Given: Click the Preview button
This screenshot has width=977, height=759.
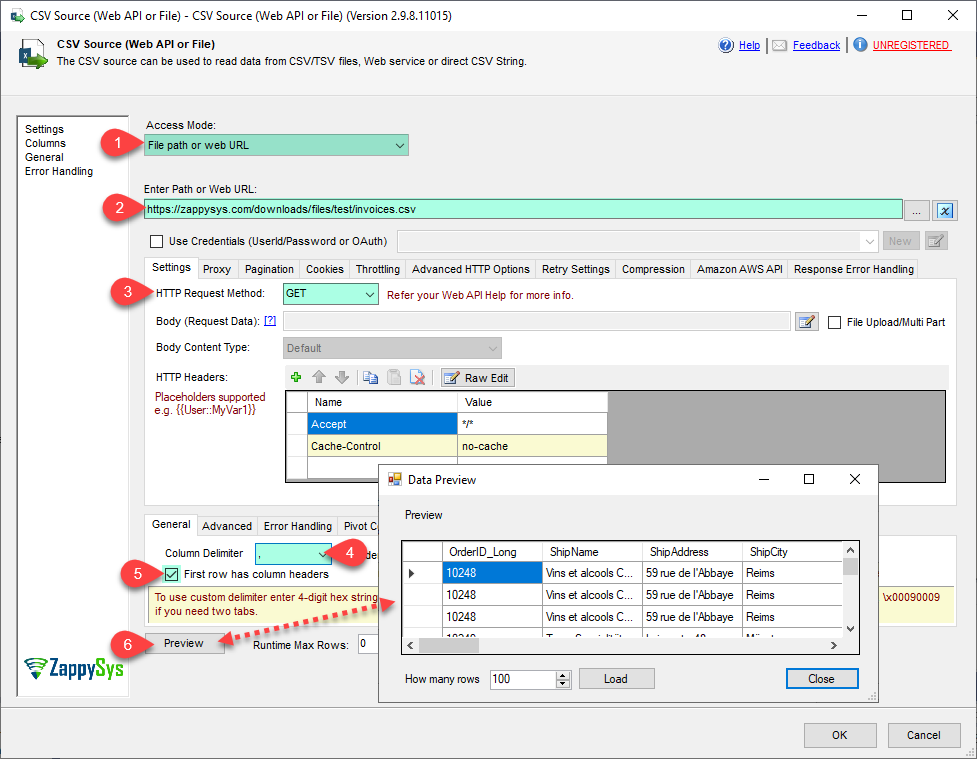Looking at the screenshot, I should tap(184, 643).
